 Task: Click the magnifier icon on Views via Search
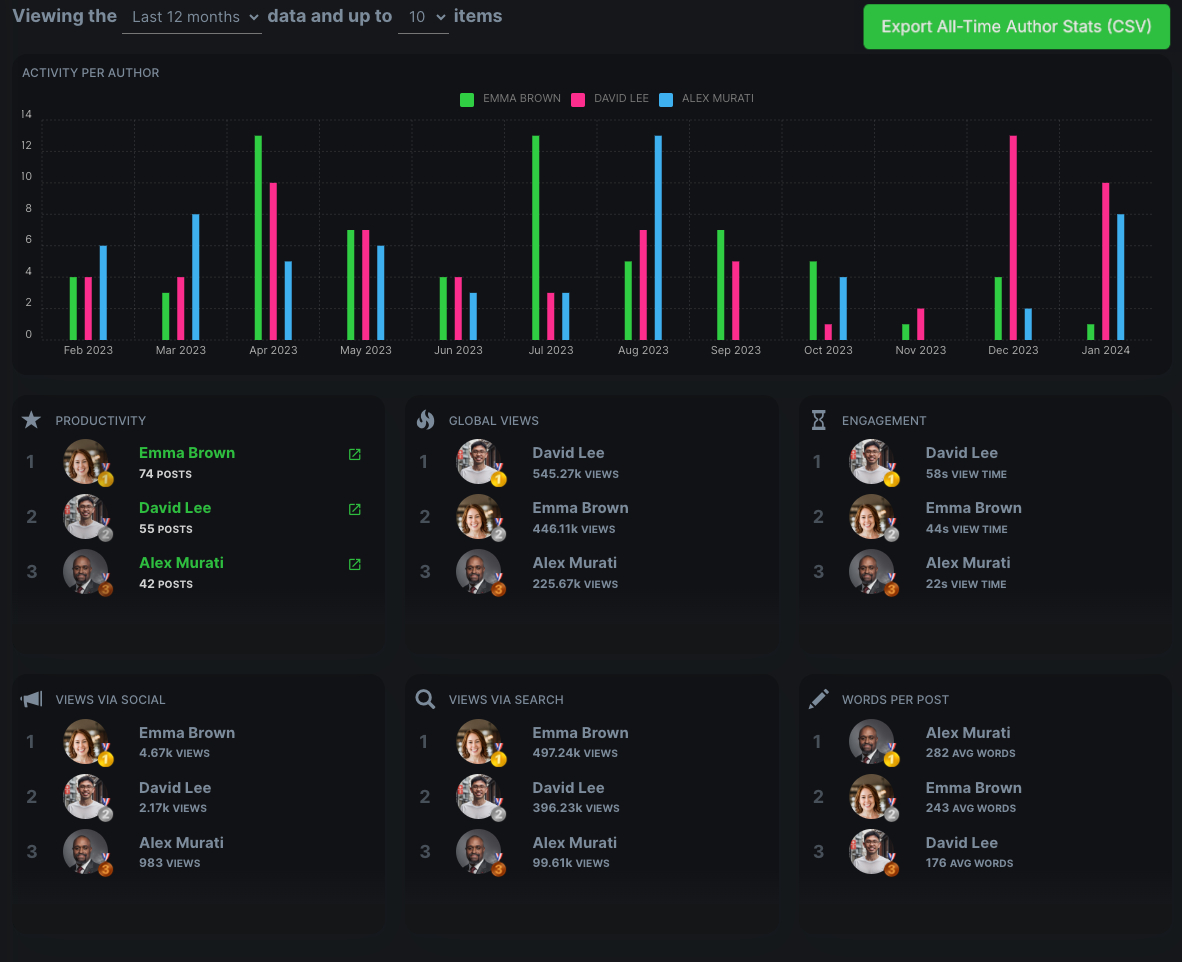pos(425,698)
